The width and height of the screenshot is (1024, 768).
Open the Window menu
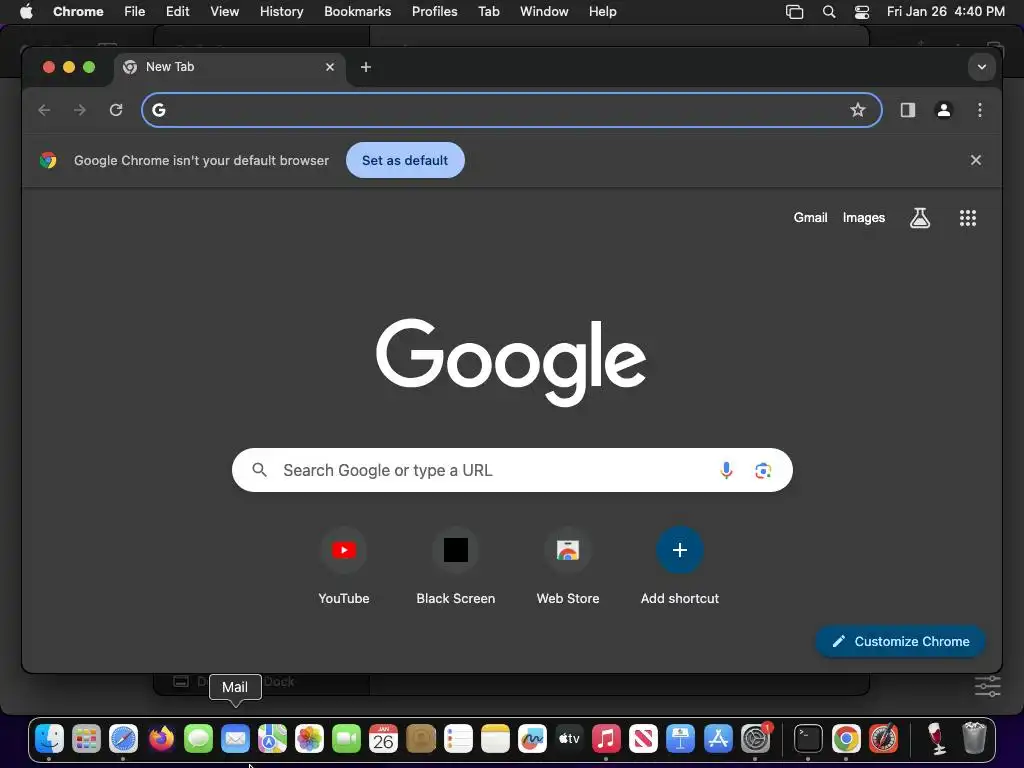[x=544, y=11]
